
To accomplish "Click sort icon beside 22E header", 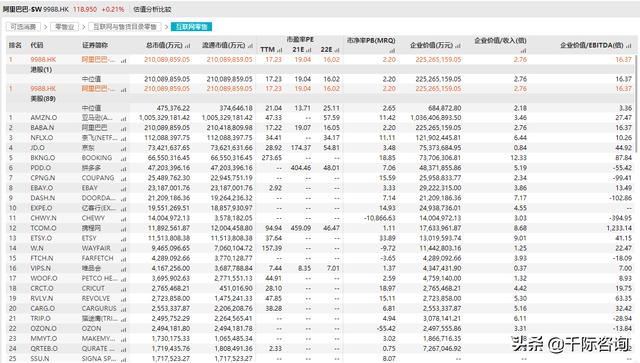I will pos(337,50).
